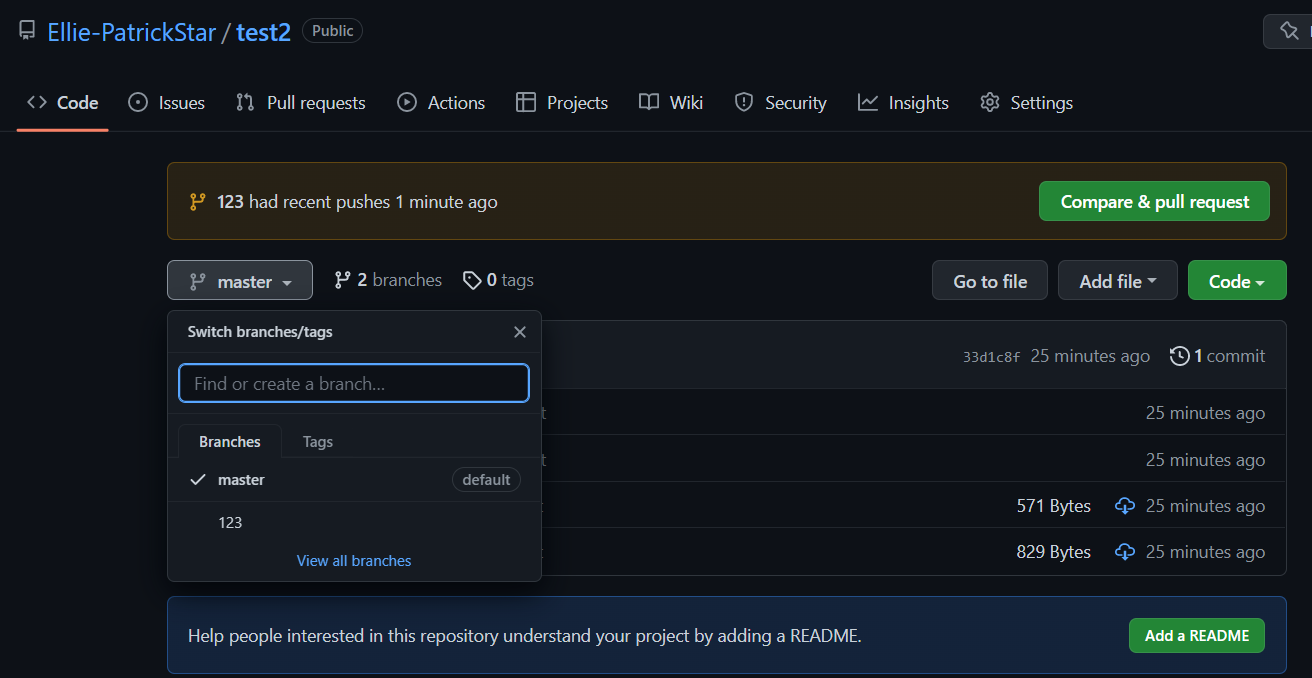Click the 571 Bytes file size
This screenshot has width=1312, height=678.
(x=1054, y=506)
